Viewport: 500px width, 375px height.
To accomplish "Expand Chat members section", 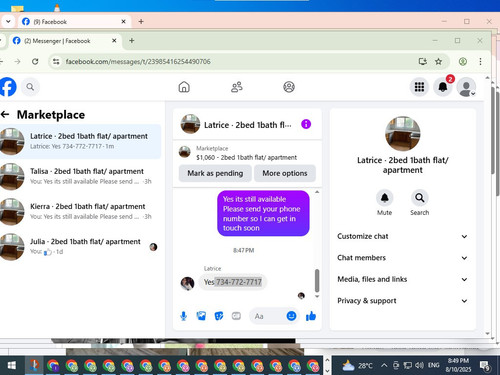I will point(402,258).
